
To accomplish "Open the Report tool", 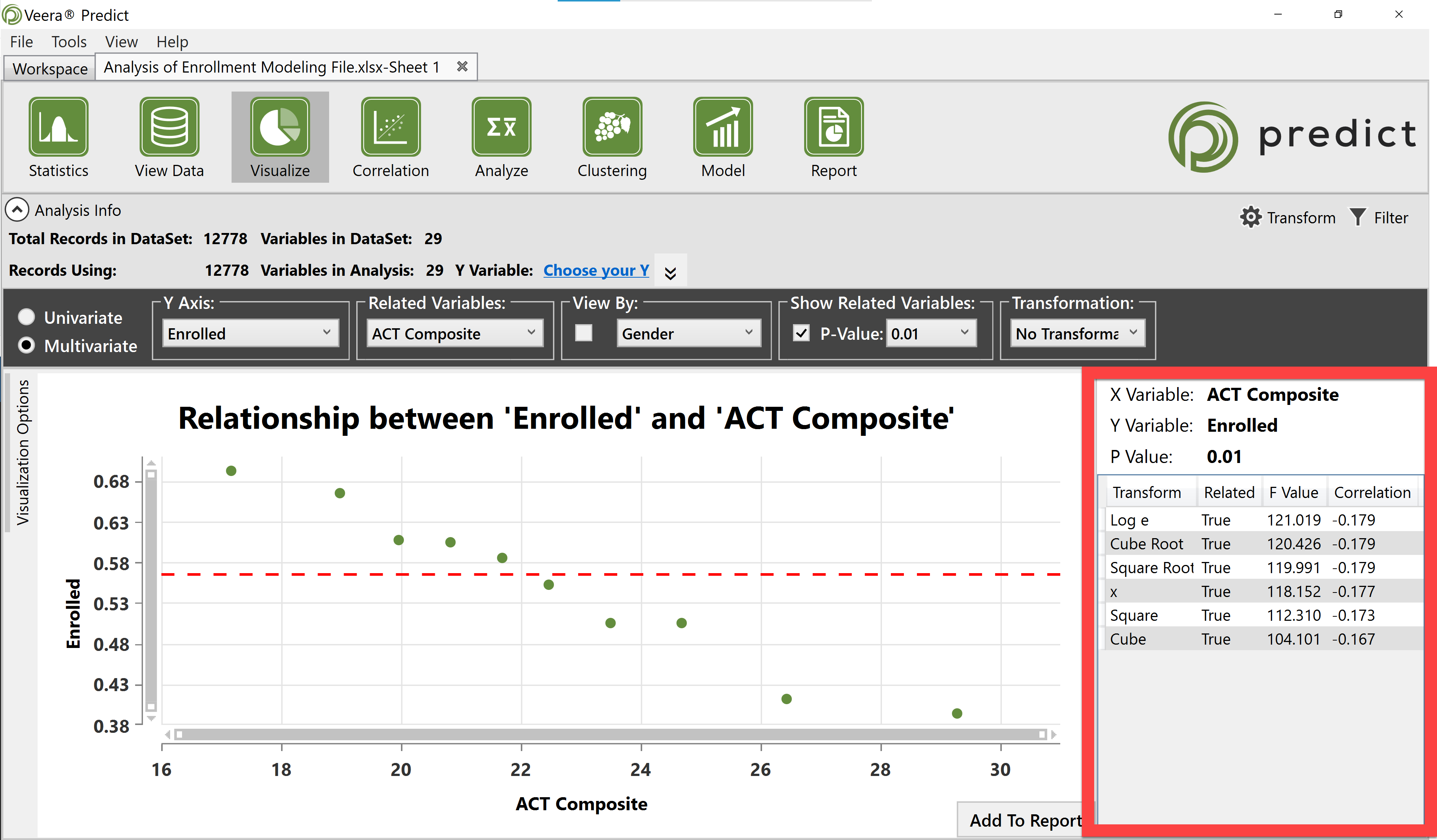I will pyautogui.click(x=832, y=136).
